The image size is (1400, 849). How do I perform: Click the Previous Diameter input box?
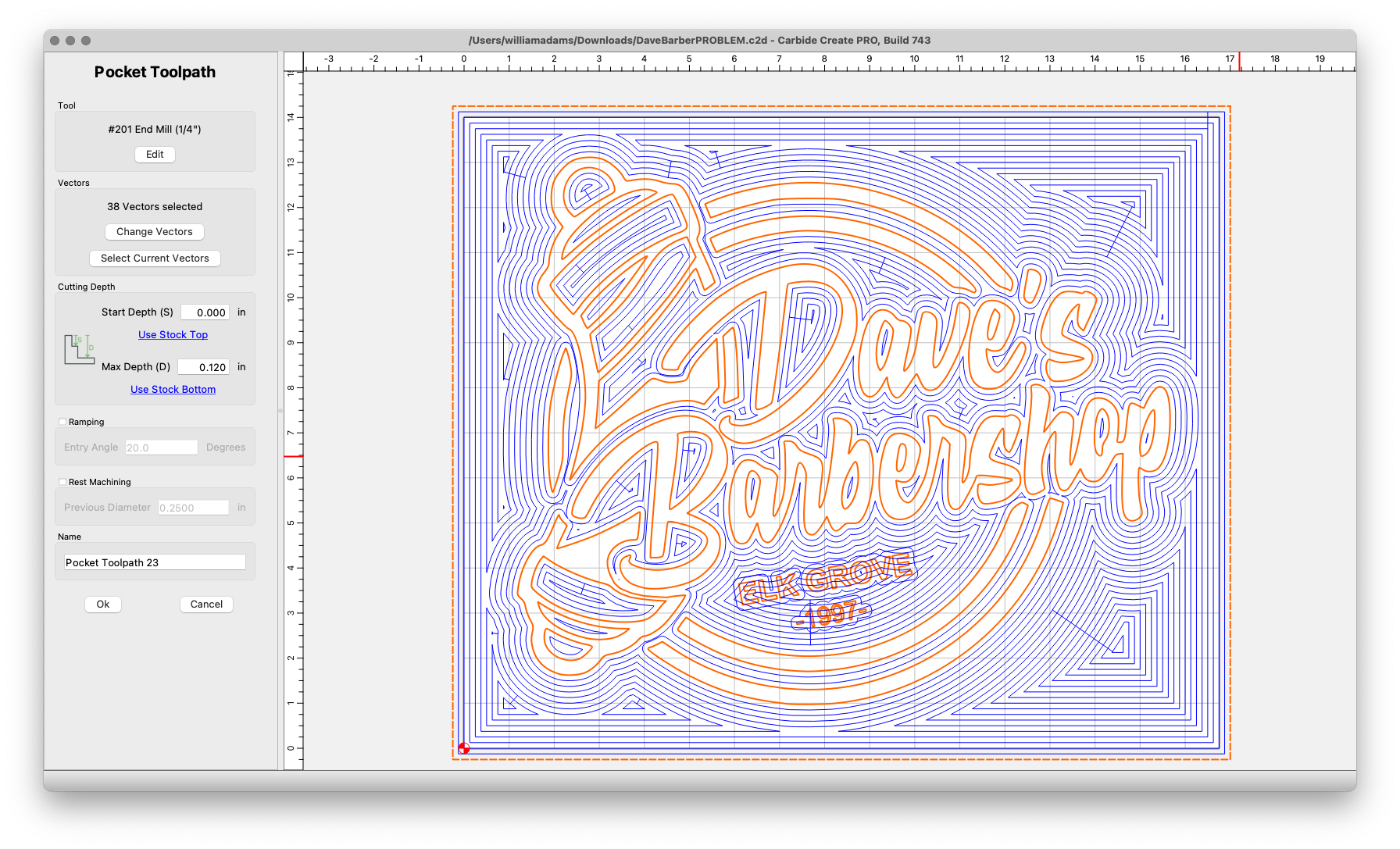click(x=193, y=508)
